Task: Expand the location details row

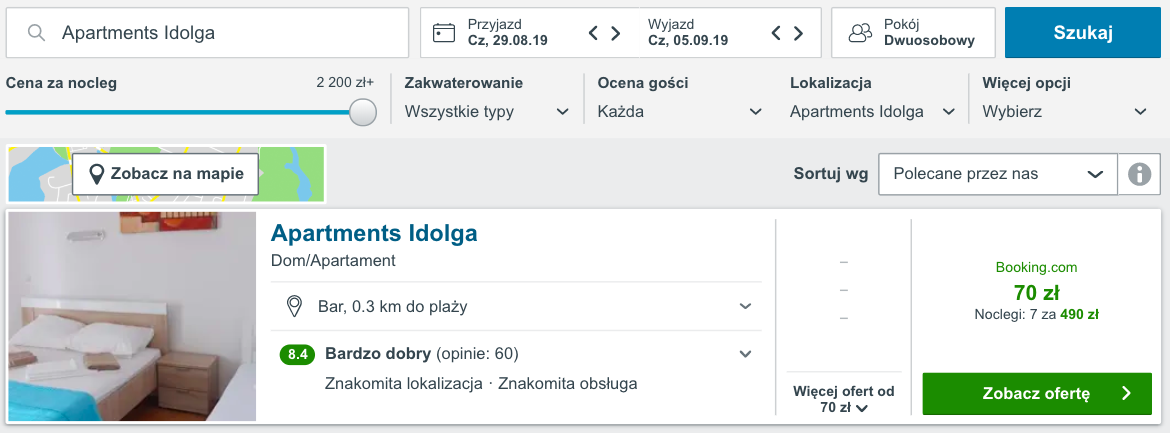Action: pyautogui.click(x=745, y=306)
